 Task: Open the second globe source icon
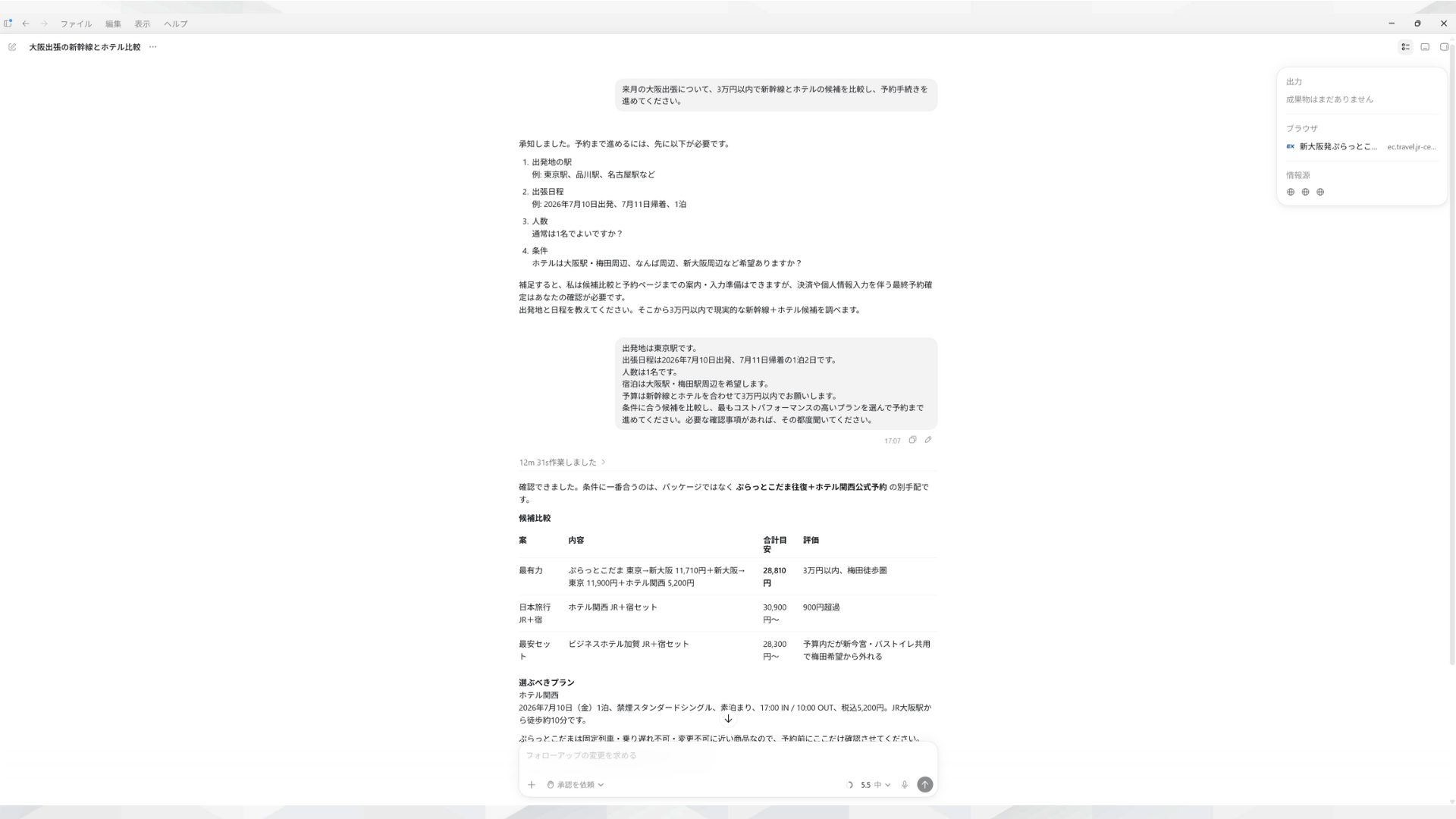[1305, 192]
